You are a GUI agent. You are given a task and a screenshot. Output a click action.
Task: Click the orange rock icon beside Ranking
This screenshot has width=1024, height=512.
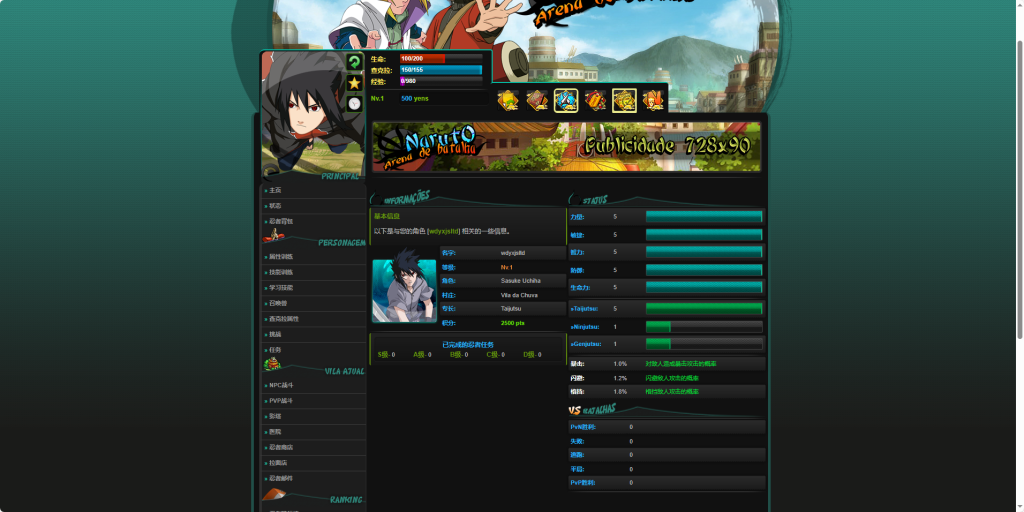[x=274, y=494]
